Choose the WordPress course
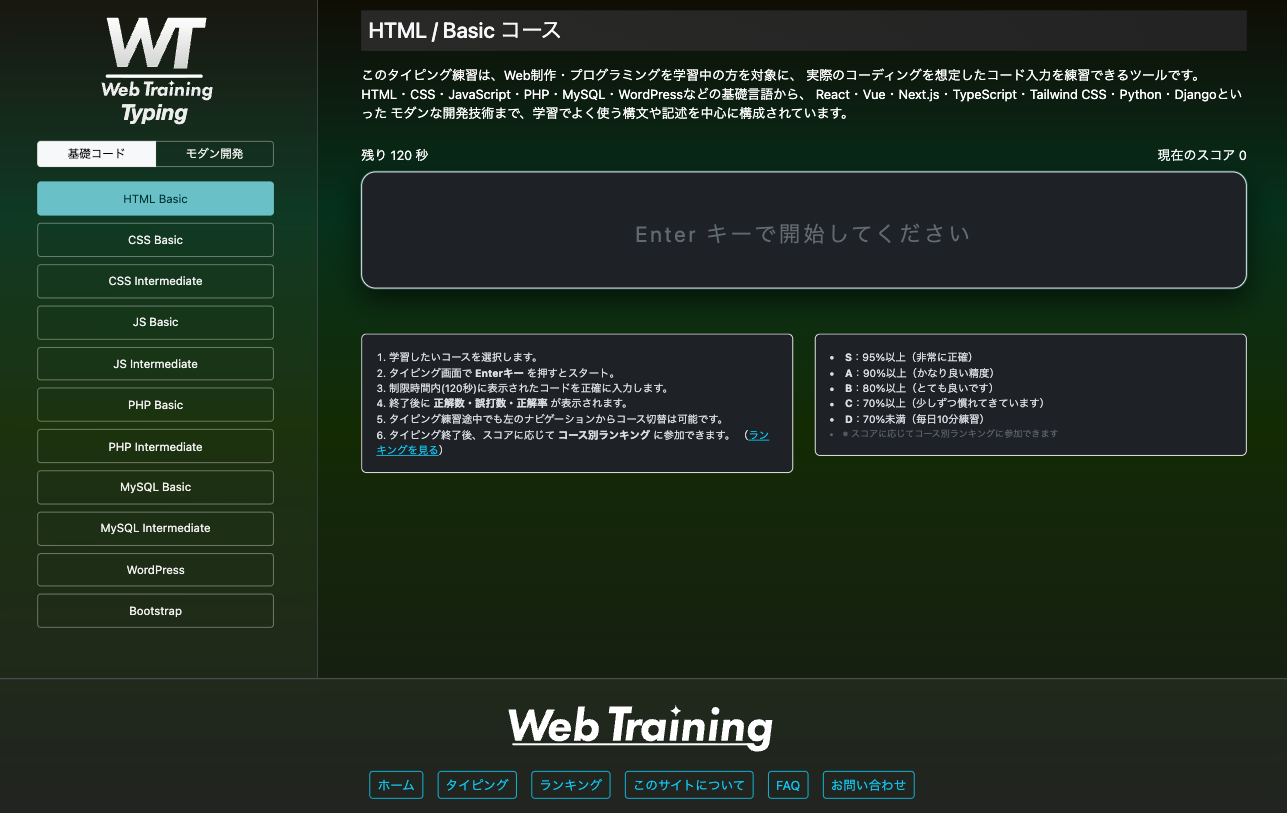The image size is (1287, 813). [x=155, y=570]
